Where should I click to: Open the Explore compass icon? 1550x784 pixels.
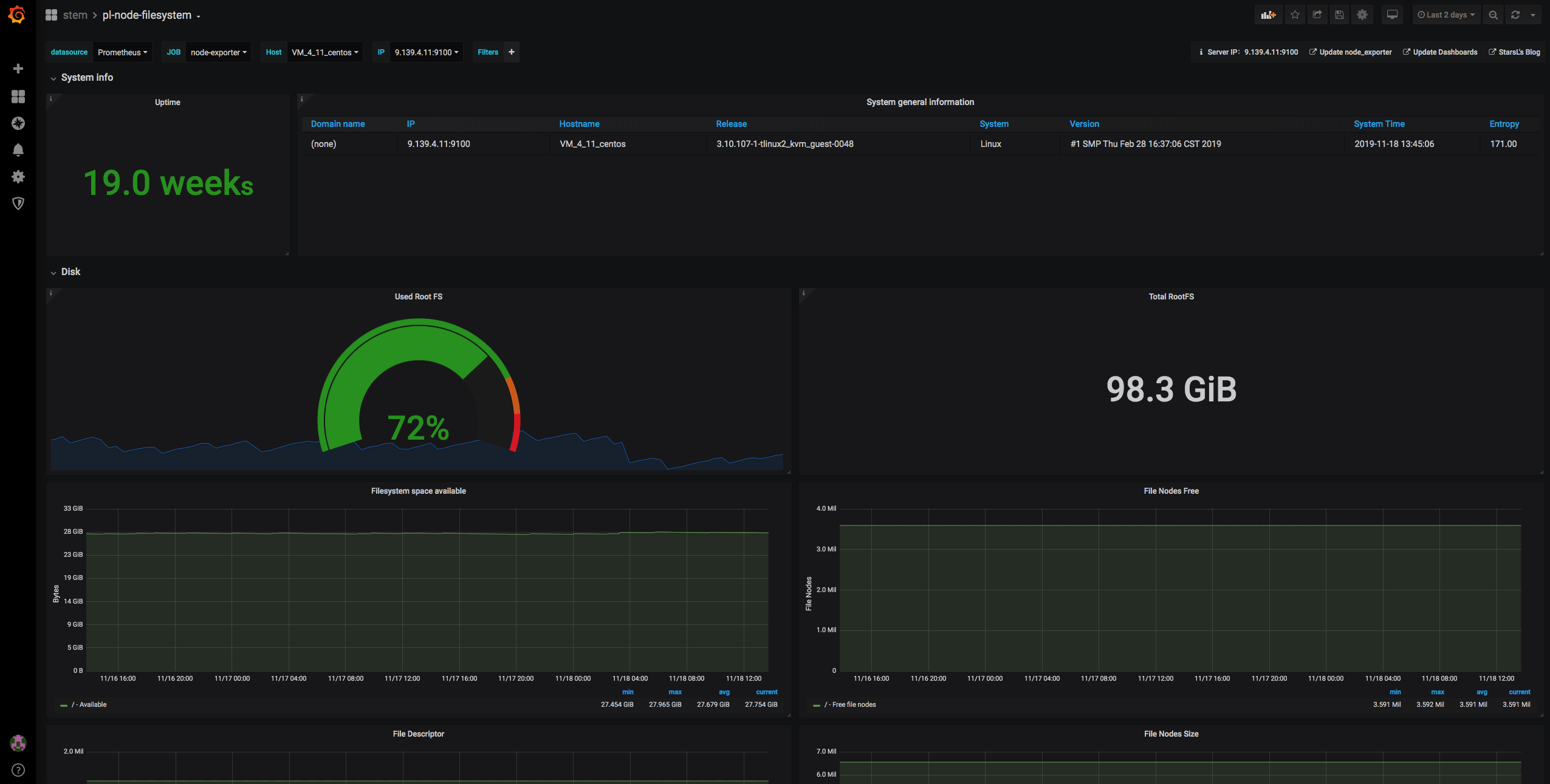tap(18, 123)
